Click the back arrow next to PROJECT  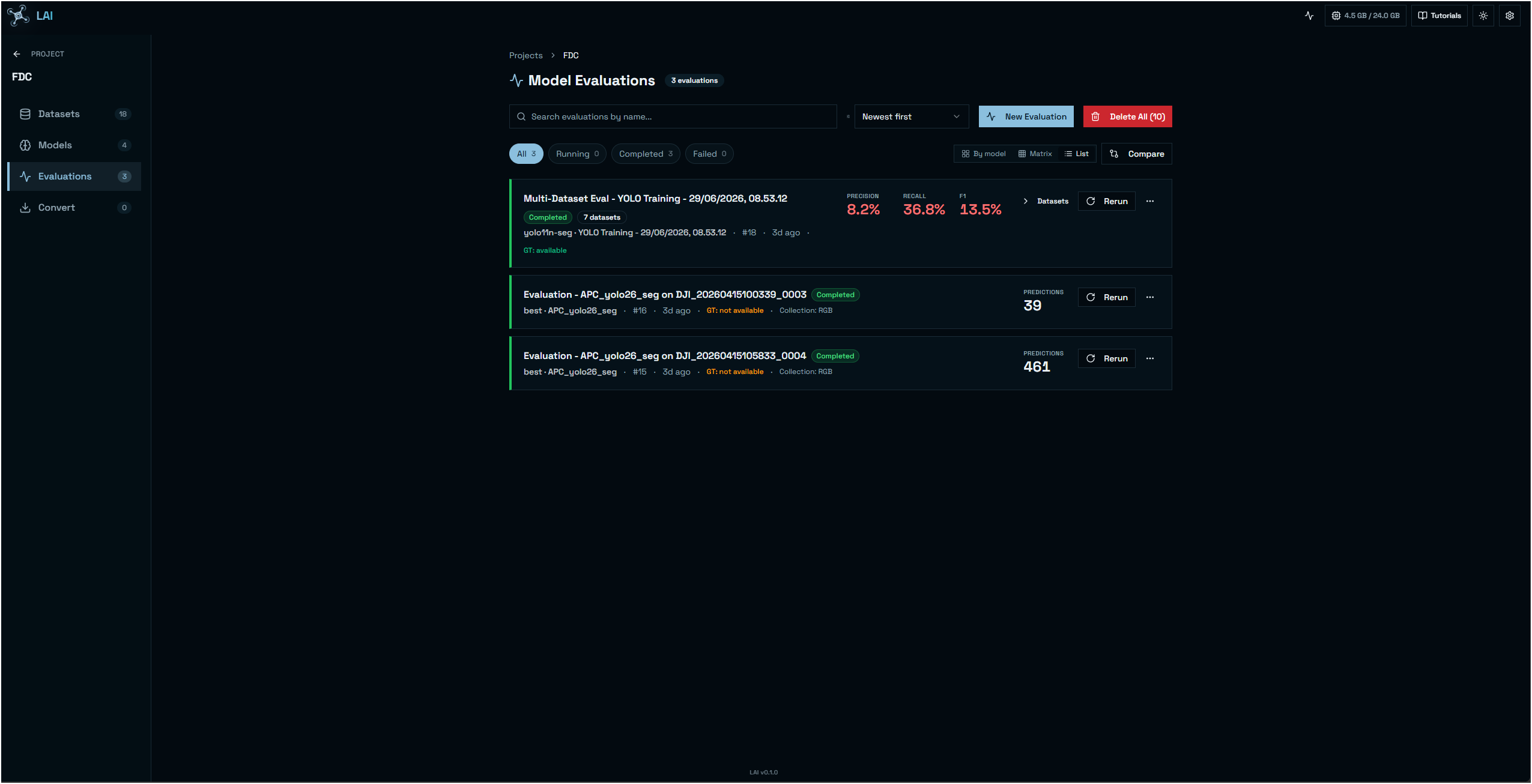coord(17,54)
